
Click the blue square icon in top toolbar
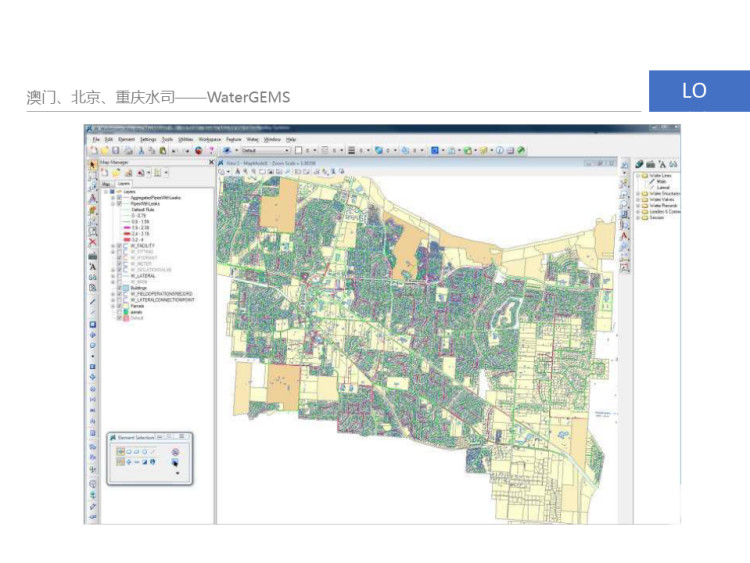(434, 151)
